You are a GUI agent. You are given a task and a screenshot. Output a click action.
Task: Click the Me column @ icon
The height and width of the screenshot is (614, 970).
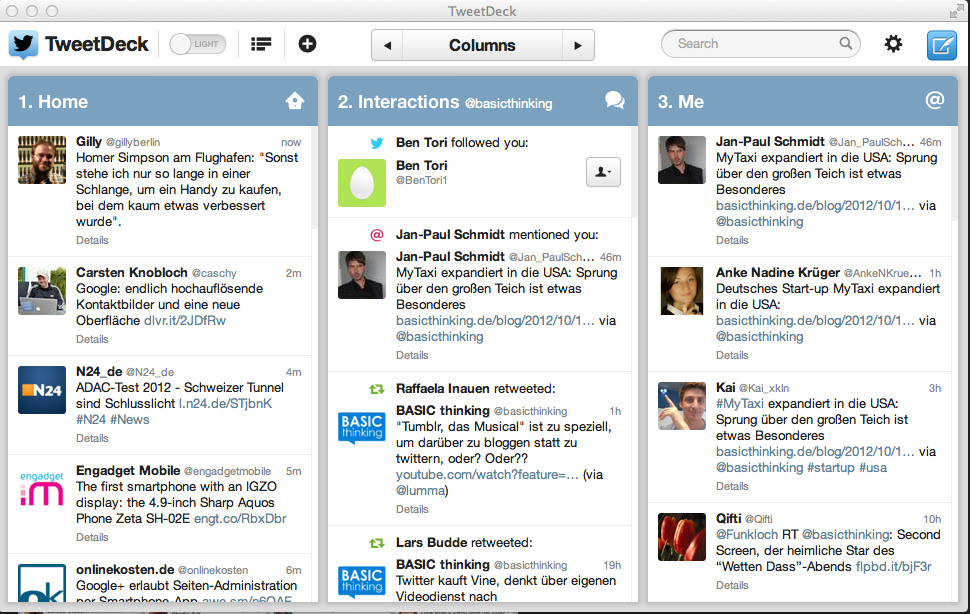(x=935, y=101)
